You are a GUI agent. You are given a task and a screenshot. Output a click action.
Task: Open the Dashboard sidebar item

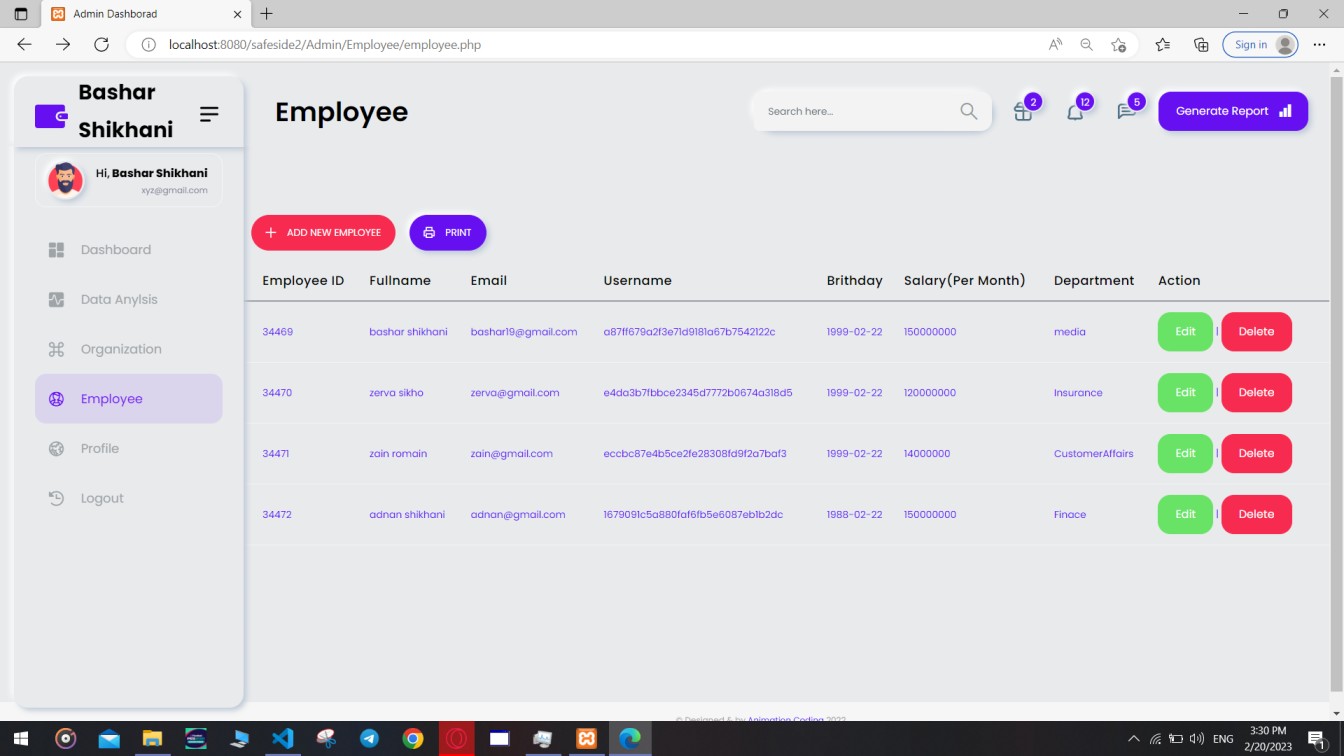pos(115,250)
